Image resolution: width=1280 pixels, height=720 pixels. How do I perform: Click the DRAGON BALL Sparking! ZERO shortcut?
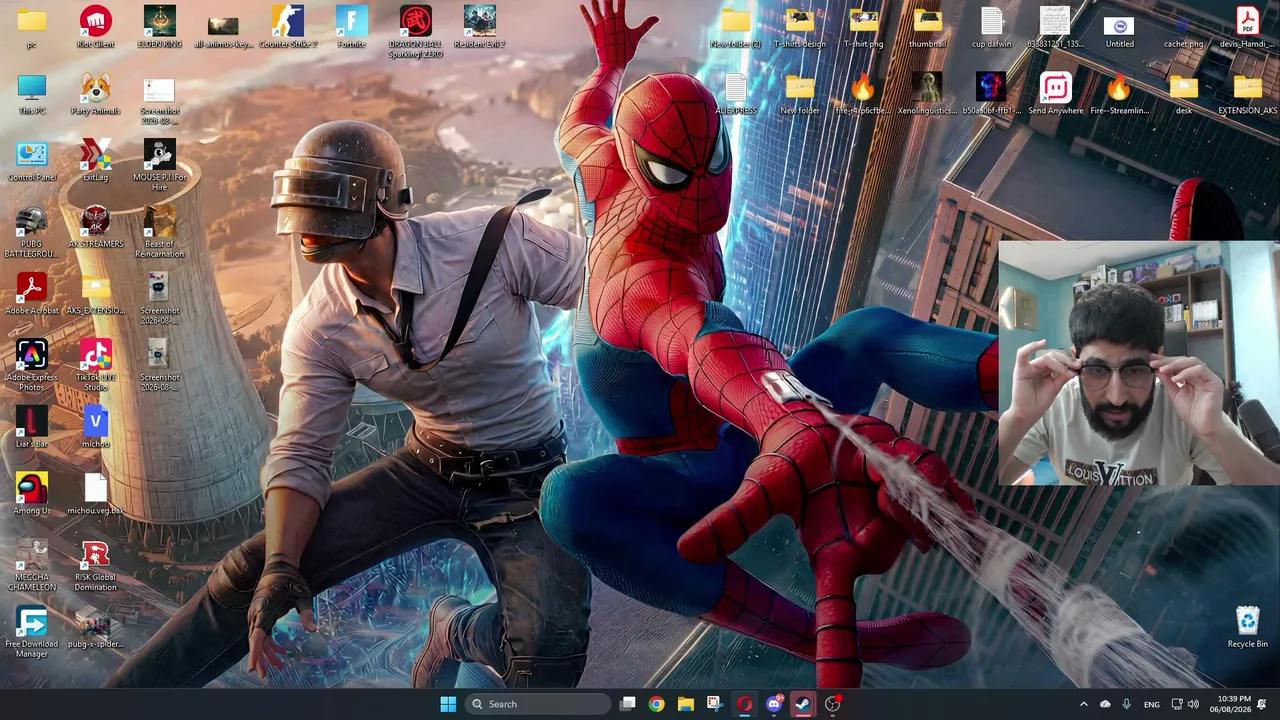415,32
